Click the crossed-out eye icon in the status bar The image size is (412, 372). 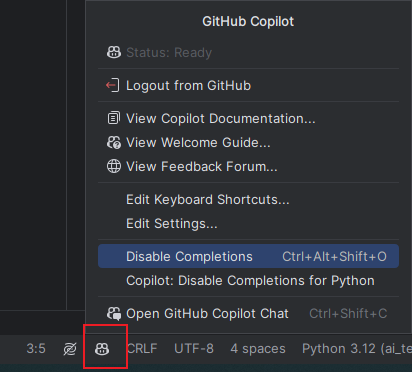coord(70,349)
